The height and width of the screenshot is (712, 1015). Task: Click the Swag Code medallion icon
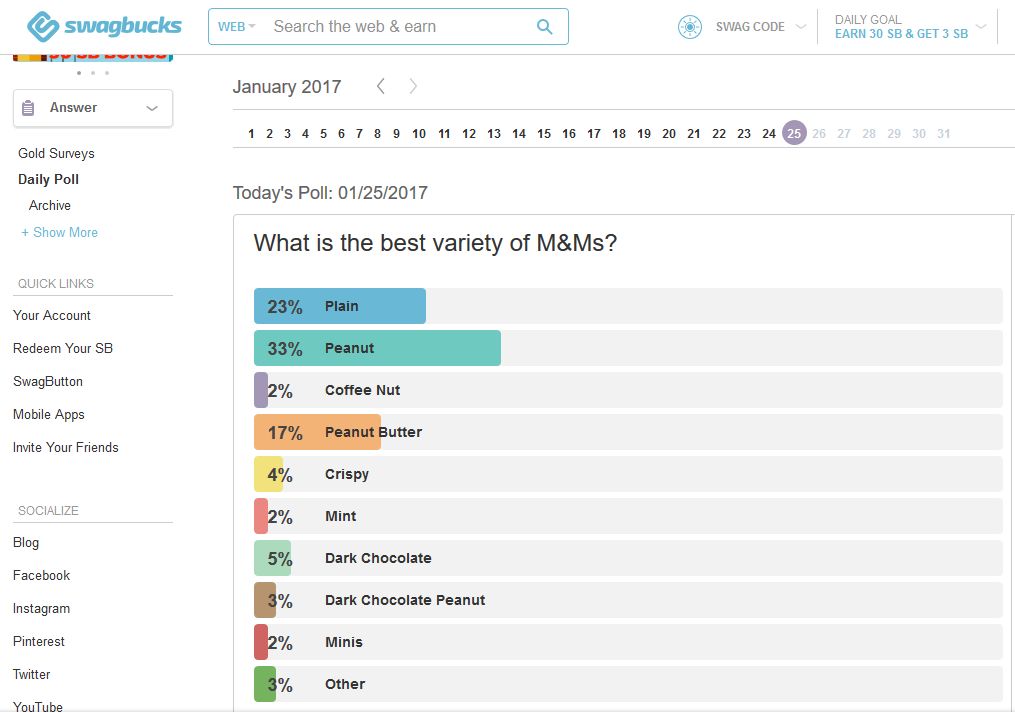[x=689, y=27]
